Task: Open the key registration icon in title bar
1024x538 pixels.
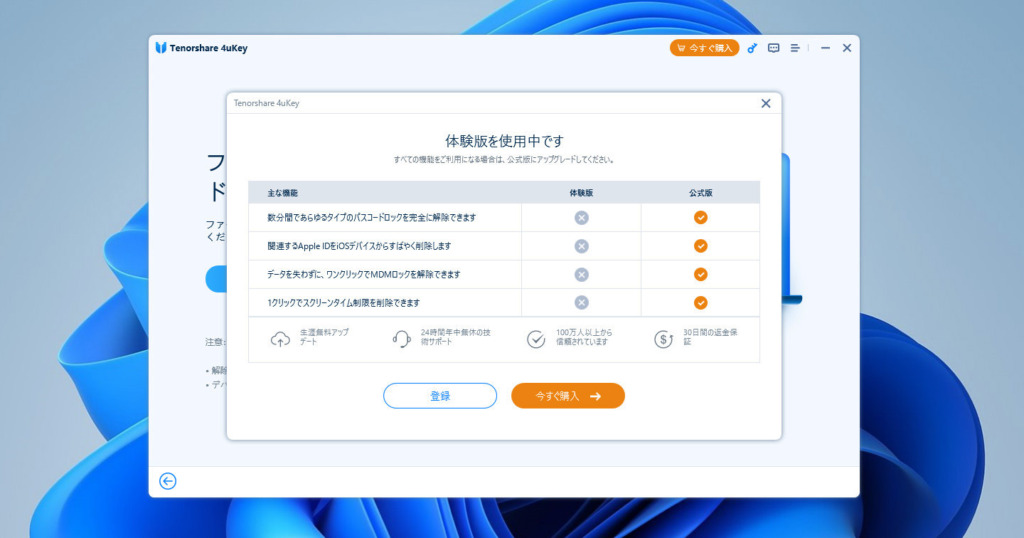Action: 752,48
